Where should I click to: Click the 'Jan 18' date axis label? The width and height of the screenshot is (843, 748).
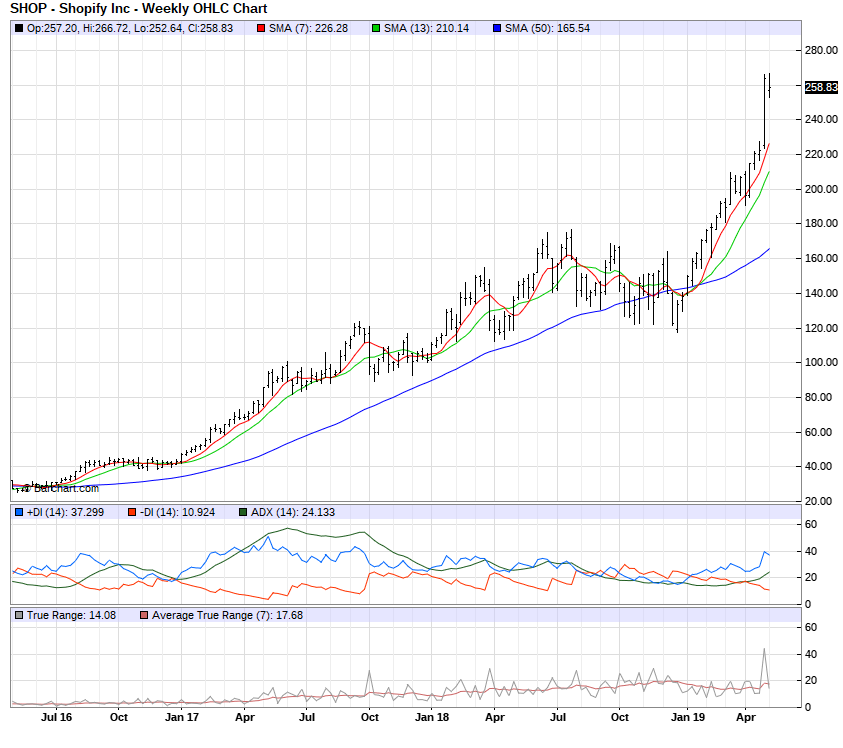coord(432,717)
